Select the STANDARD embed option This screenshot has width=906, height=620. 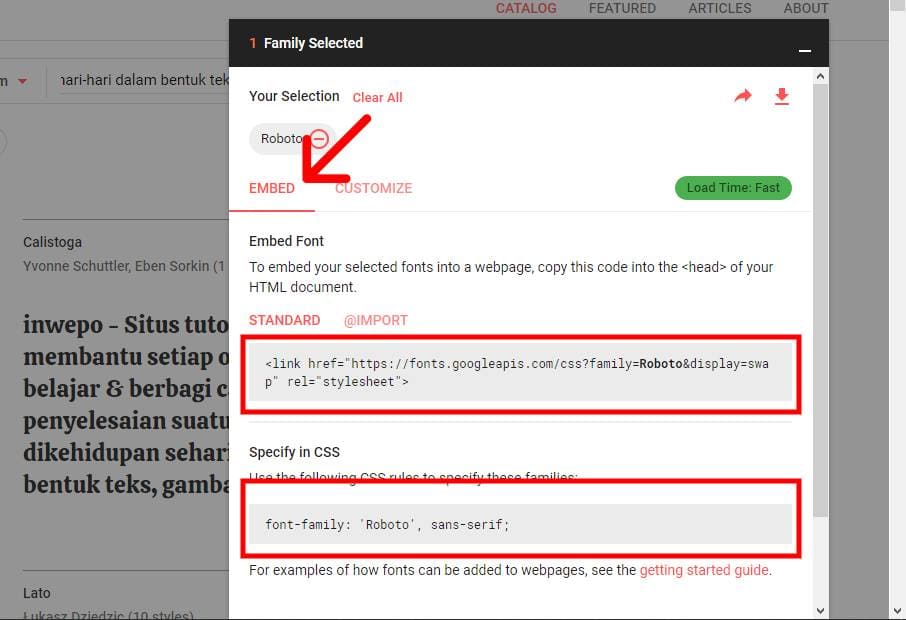point(284,320)
